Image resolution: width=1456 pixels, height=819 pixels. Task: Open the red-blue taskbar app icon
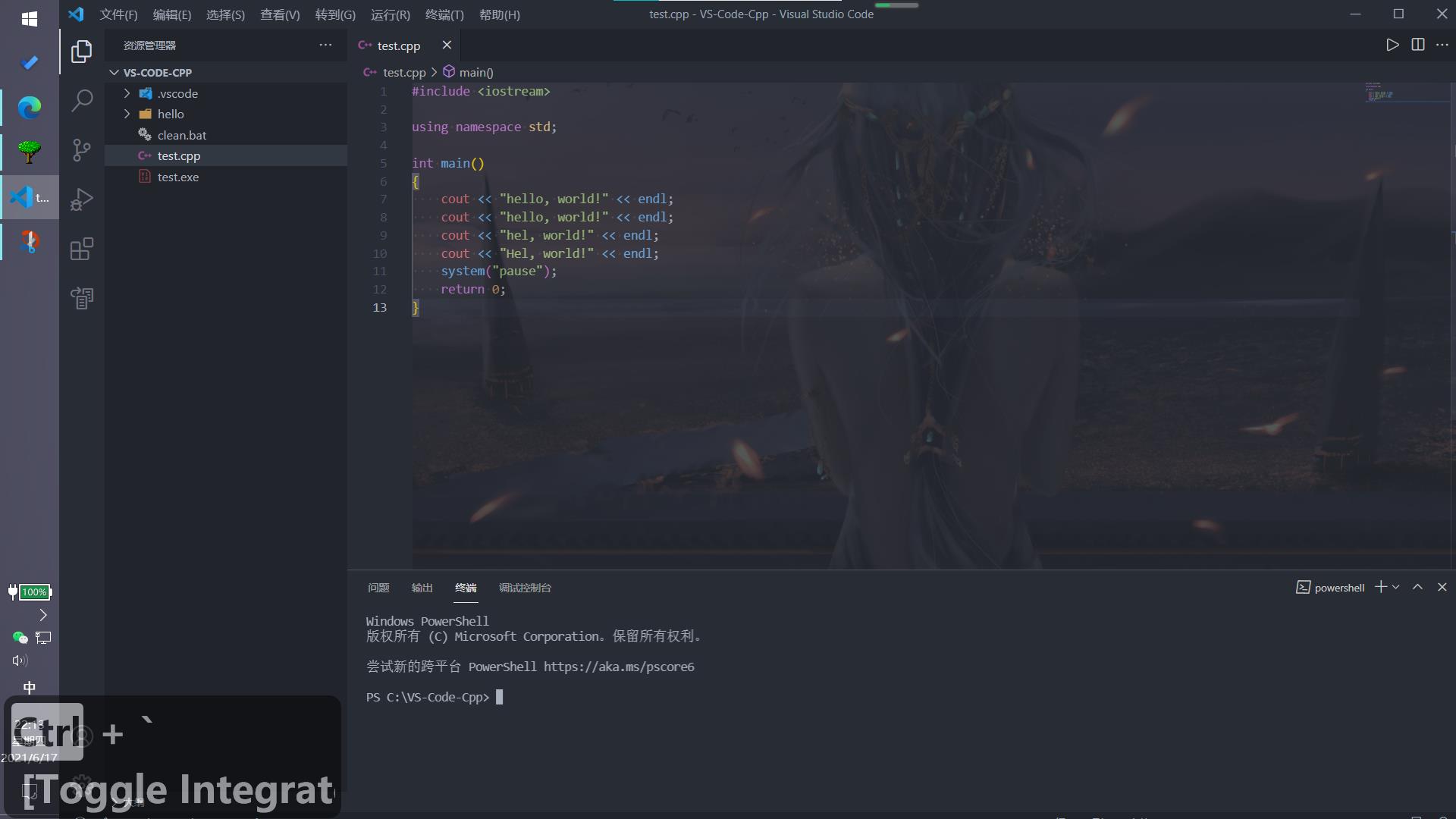30,242
